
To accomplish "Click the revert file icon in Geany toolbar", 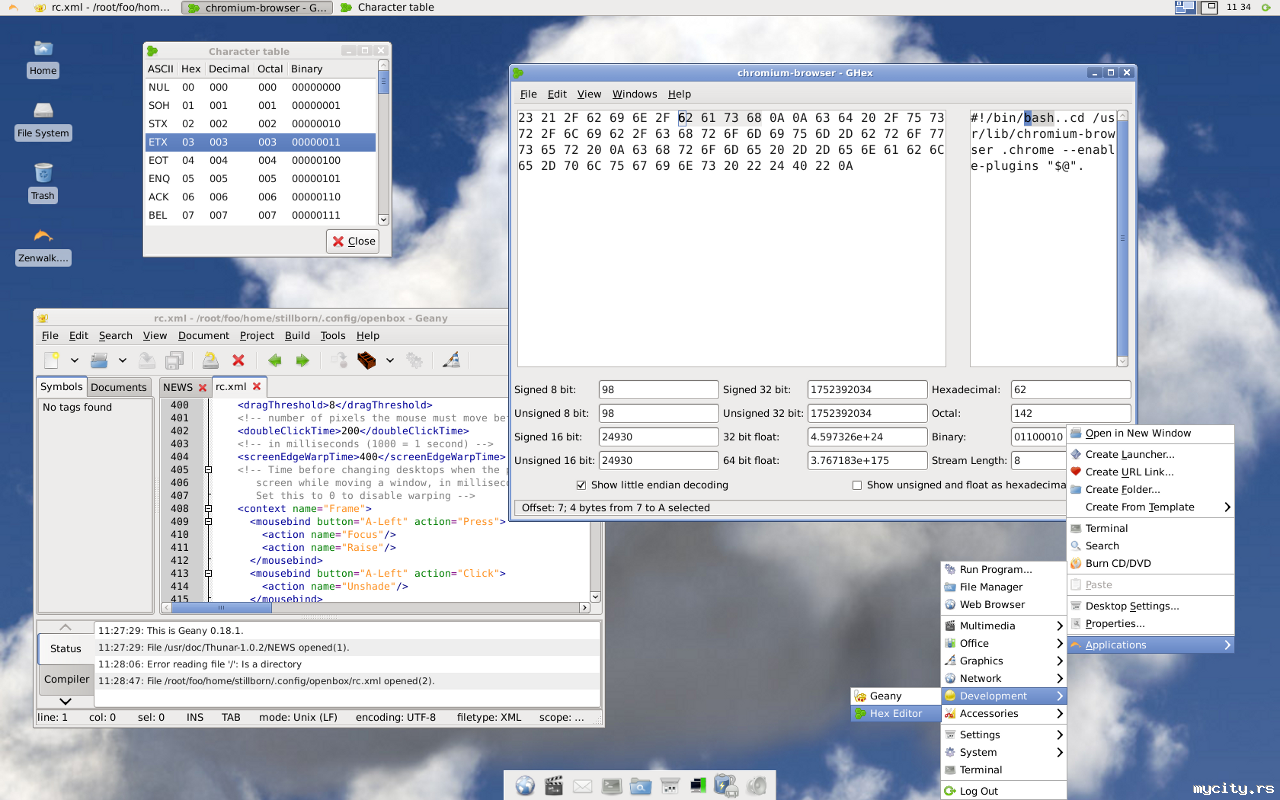I will point(210,360).
